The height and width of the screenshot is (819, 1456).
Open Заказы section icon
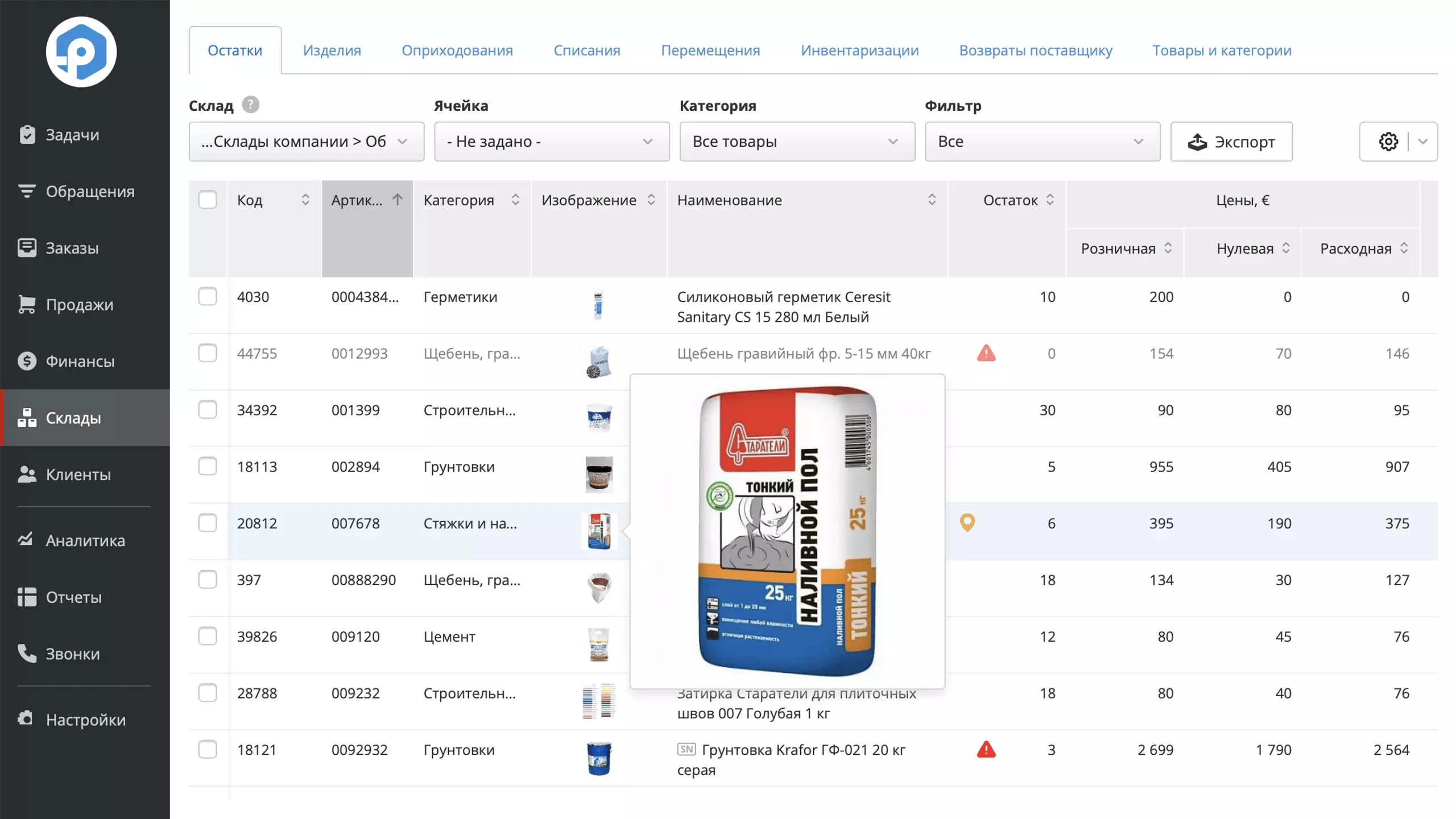[x=27, y=247]
